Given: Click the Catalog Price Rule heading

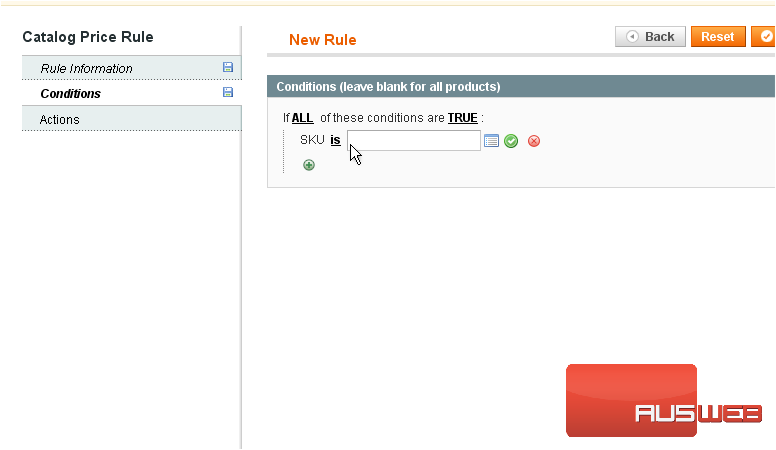Looking at the screenshot, I should click(x=88, y=37).
